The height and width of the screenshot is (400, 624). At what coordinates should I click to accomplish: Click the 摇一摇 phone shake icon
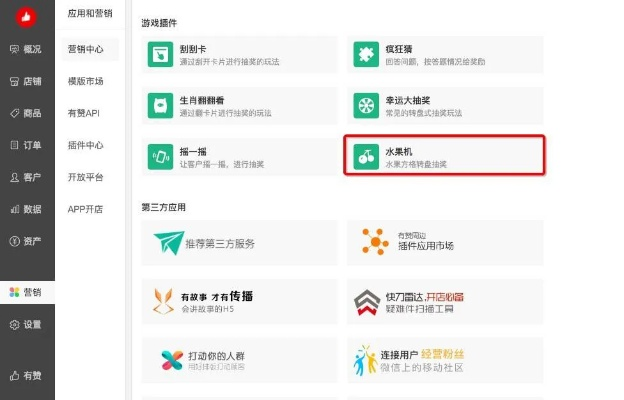(160, 157)
